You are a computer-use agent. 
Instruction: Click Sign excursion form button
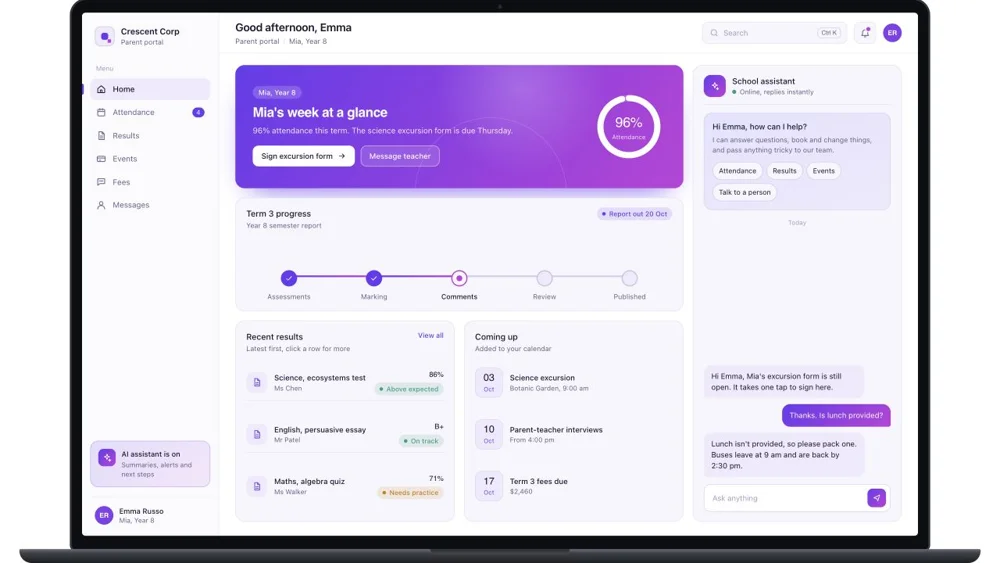coord(304,156)
